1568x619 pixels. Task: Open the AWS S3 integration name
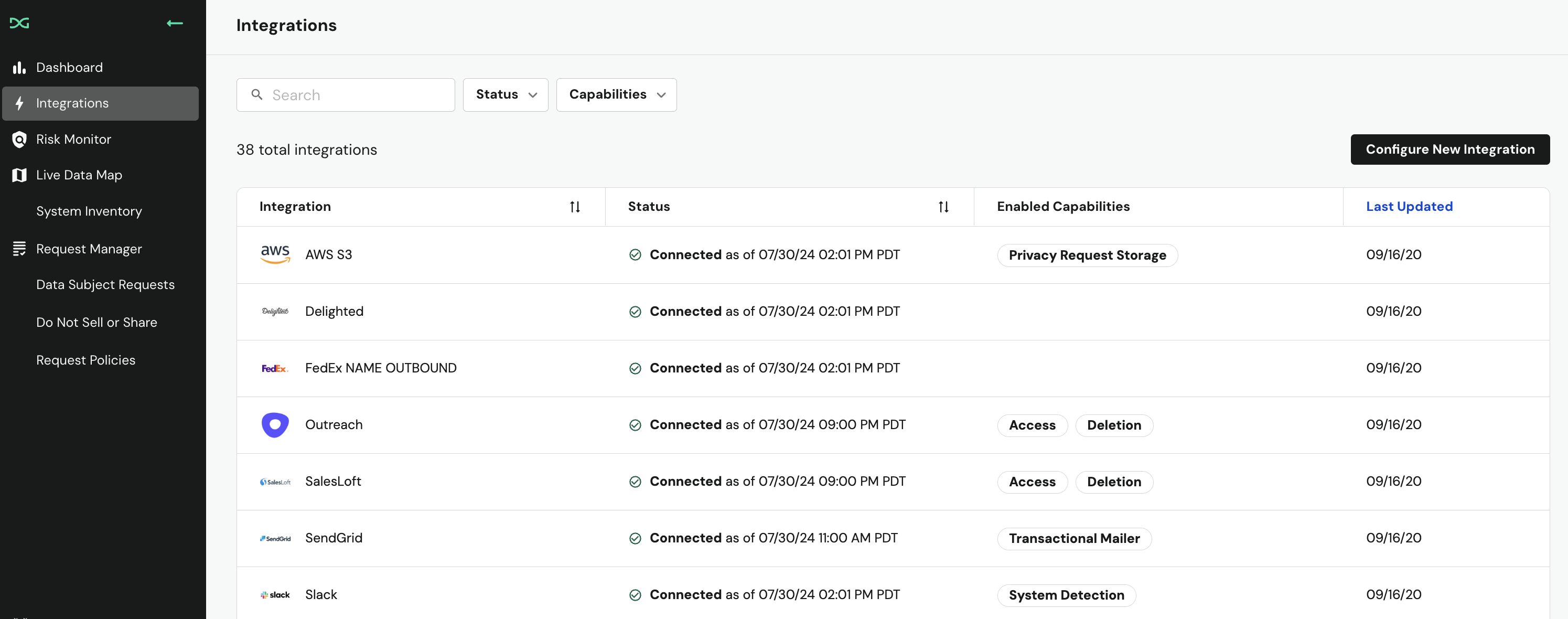point(329,255)
